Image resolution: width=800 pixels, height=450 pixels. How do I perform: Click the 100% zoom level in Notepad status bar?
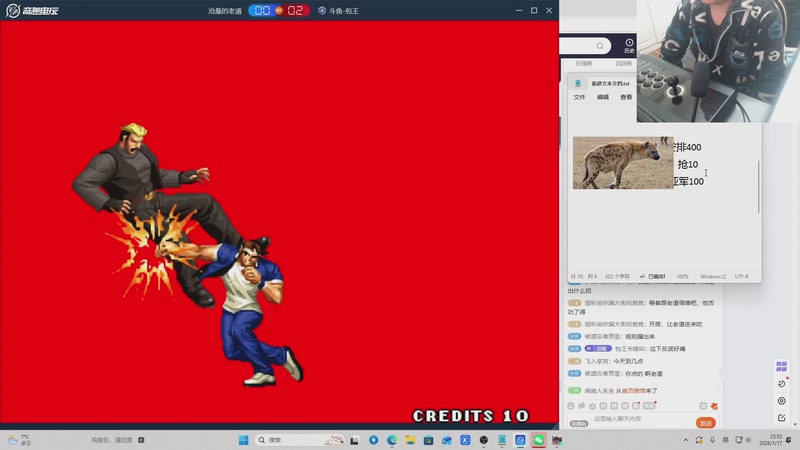tap(682, 277)
